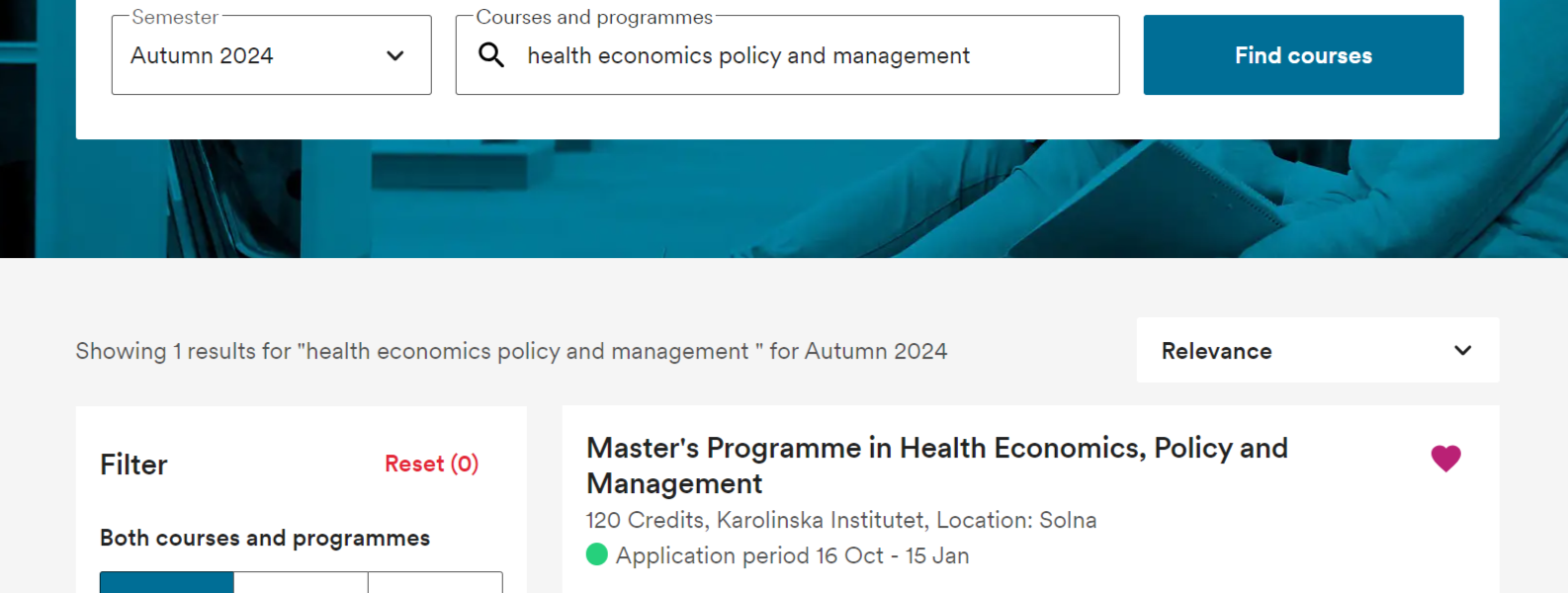Viewport: 1568px width, 593px height.
Task: Click the 120 Credits, Karolinska Institutet line
Action: click(841, 520)
